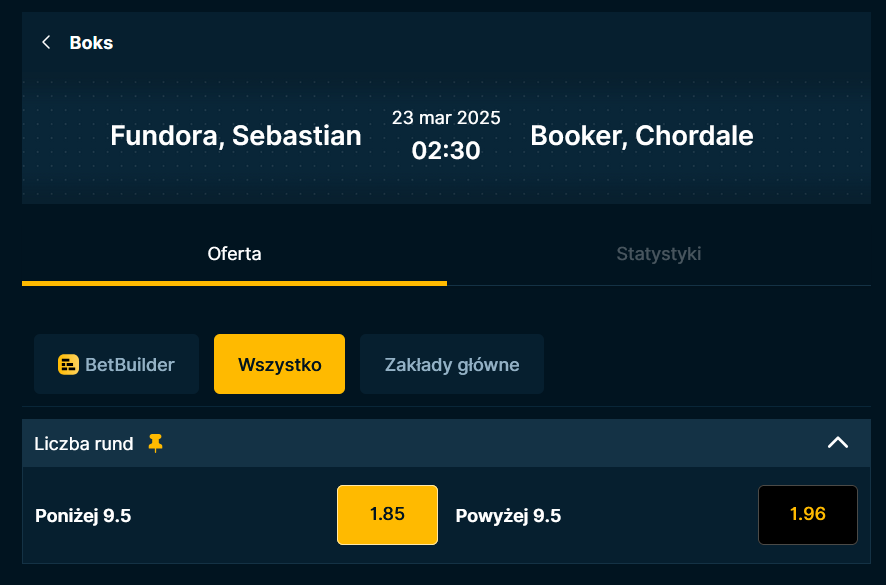Click the back arrow next to Boks

pos(46,42)
